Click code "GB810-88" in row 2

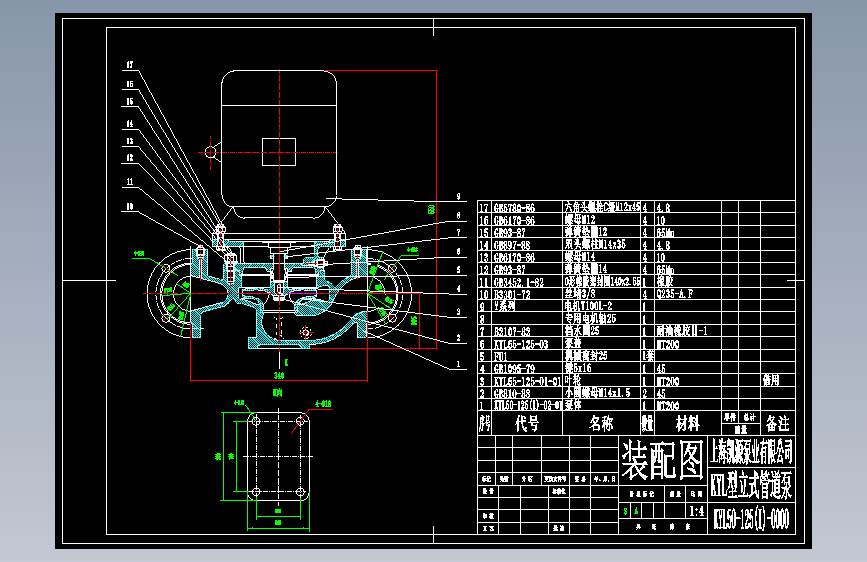[x=512, y=393]
